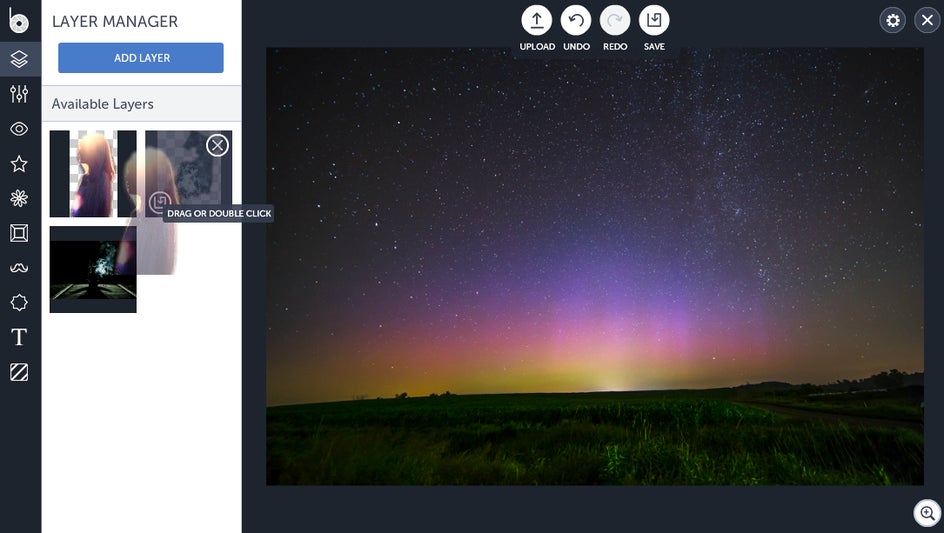944x533 pixels.
Task: Open the Overlays badge tool
Action: [x=19, y=302]
